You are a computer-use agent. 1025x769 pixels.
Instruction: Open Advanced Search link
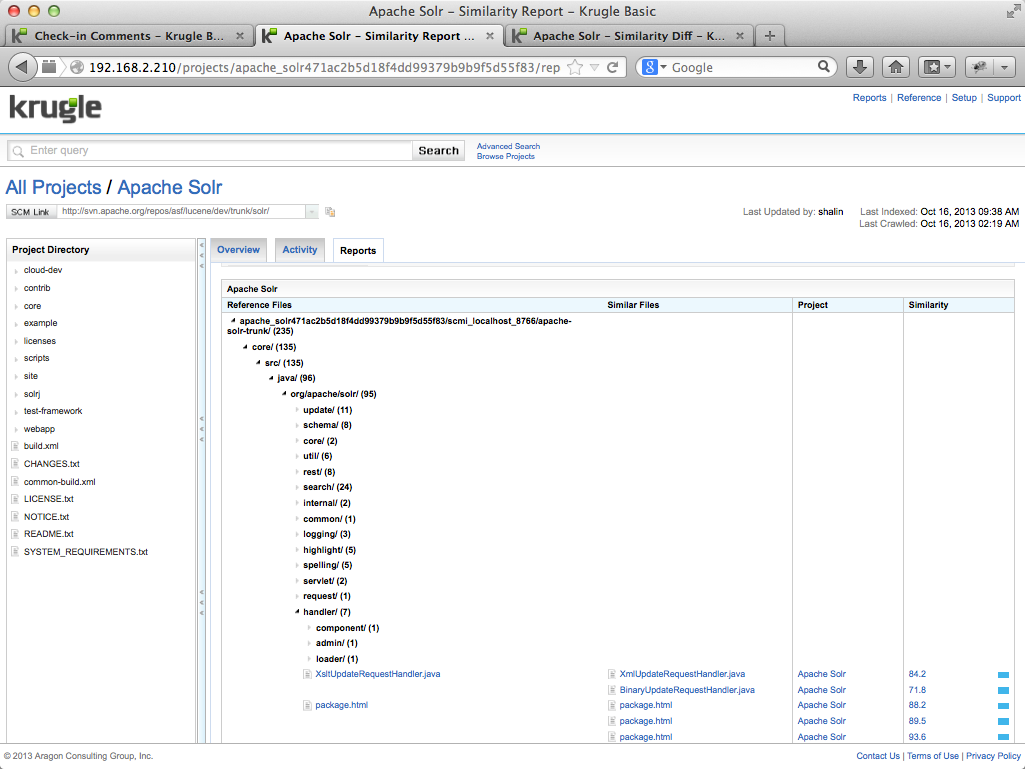(x=508, y=146)
